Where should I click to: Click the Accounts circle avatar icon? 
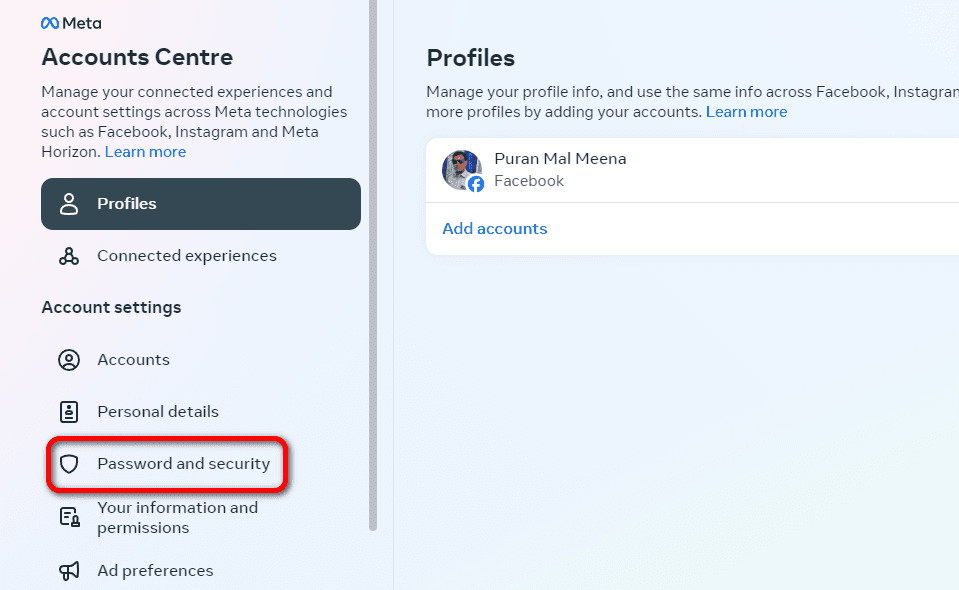pos(69,360)
